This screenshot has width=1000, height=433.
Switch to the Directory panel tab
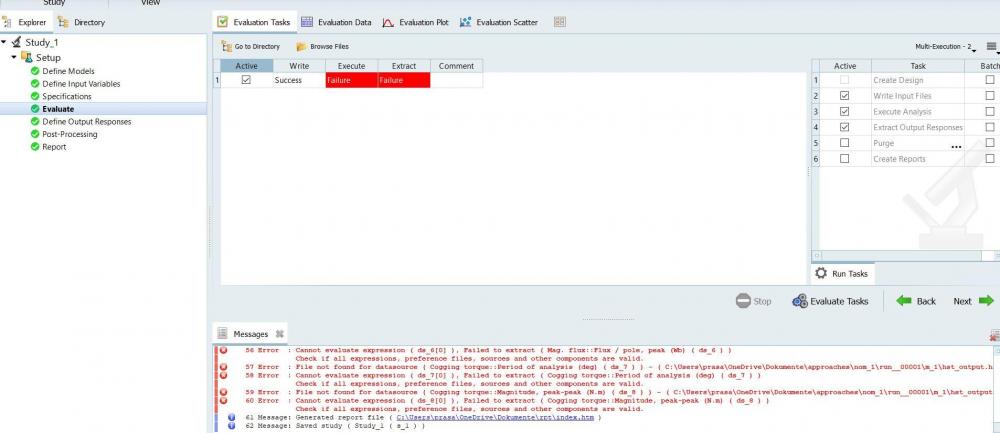coord(81,22)
